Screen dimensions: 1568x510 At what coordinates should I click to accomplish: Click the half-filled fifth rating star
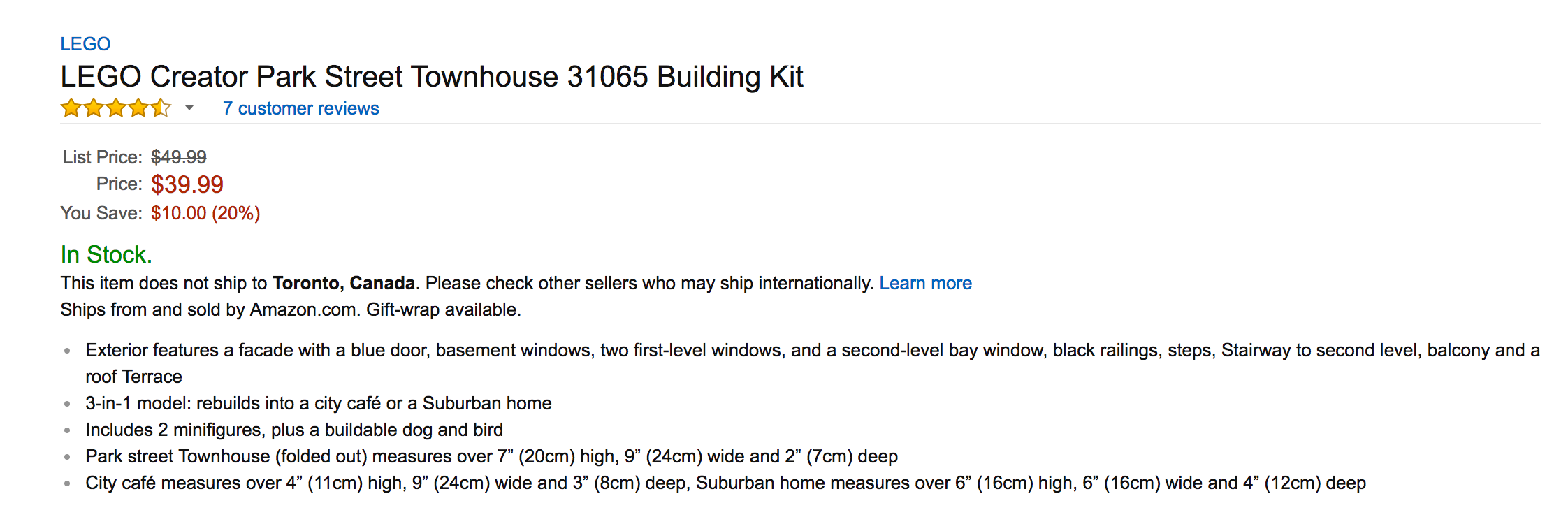pos(161,108)
